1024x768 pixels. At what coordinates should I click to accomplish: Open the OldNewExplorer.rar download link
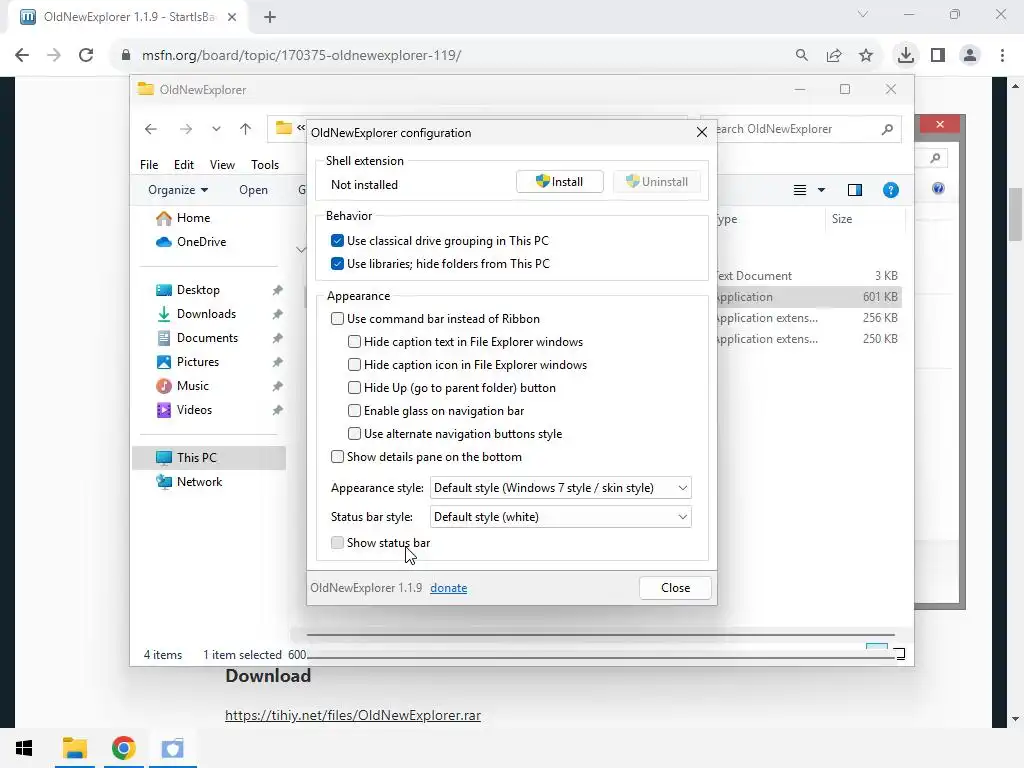pyautogui.click(x=353, y=715)
